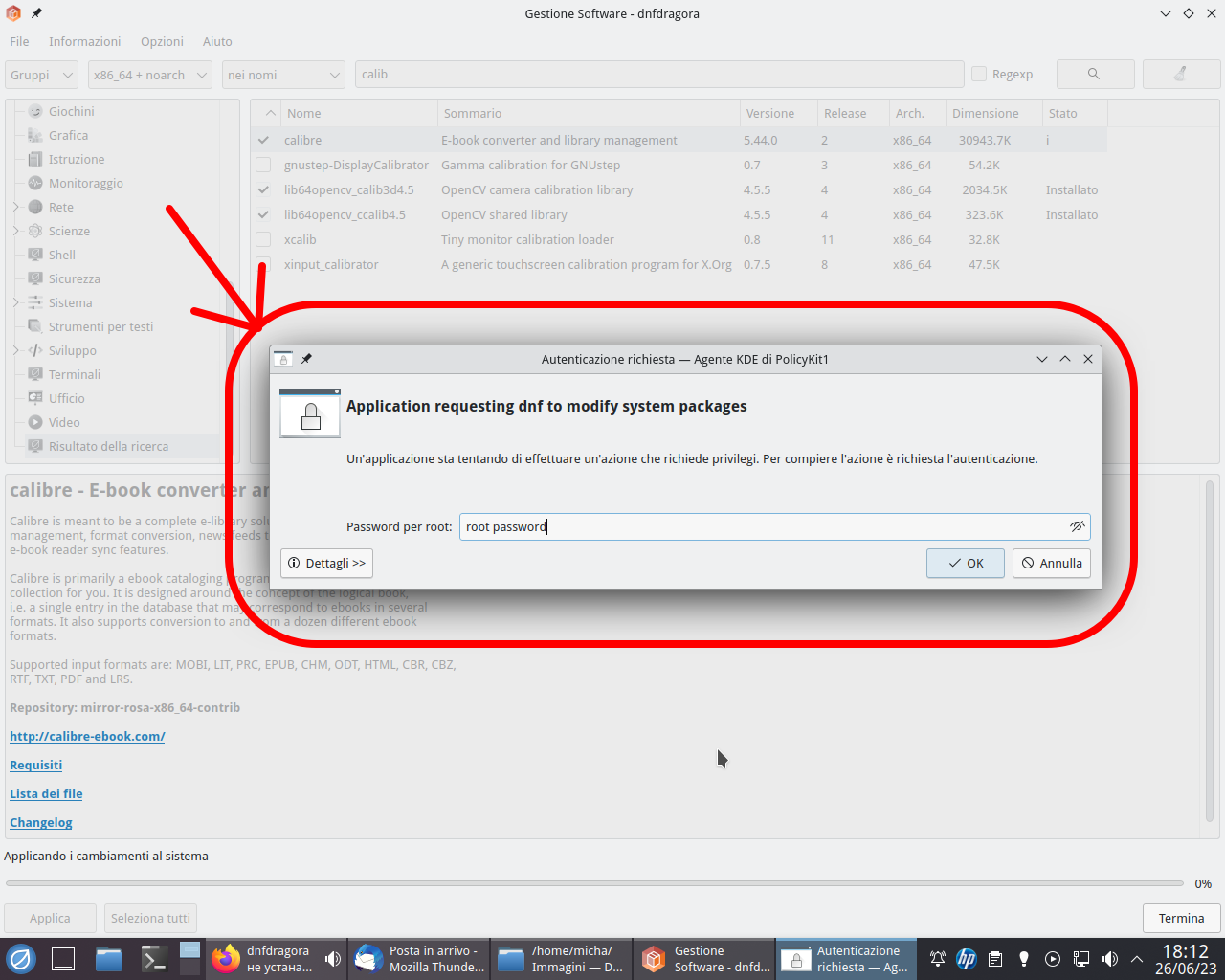Show hidden system tray icons arrow
The image size is (1225, 980).
(x=1137, y=959)
